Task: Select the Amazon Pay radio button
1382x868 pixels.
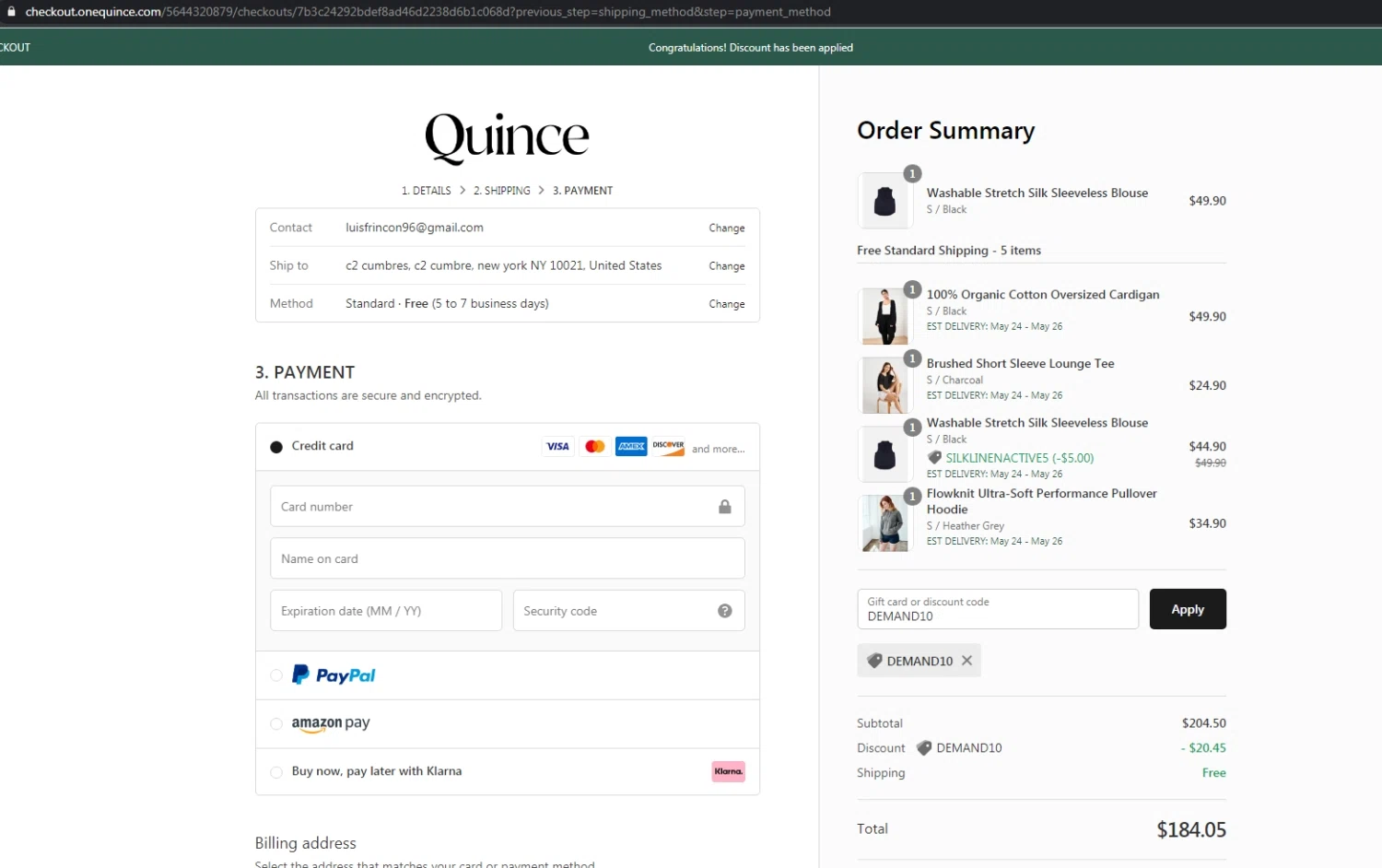Action: click(275, 724)
